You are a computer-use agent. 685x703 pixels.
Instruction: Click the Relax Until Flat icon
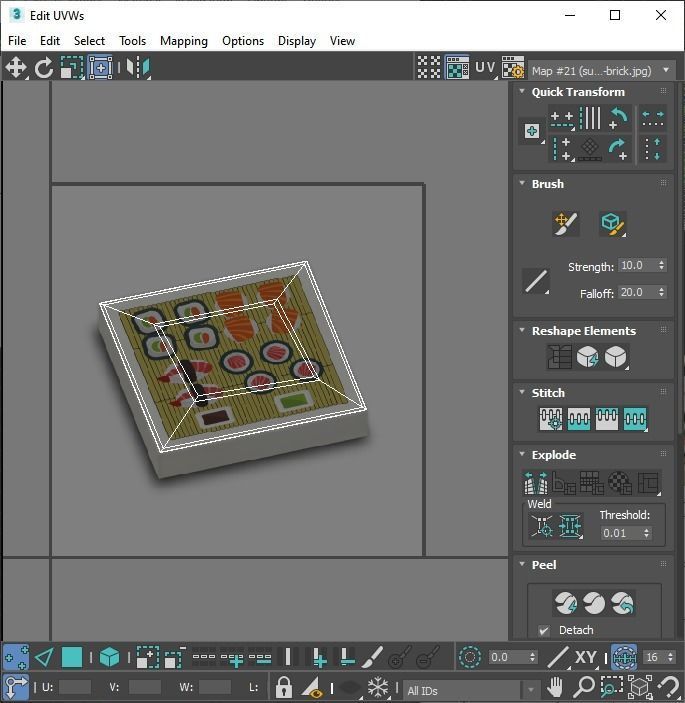pos(588,357)
